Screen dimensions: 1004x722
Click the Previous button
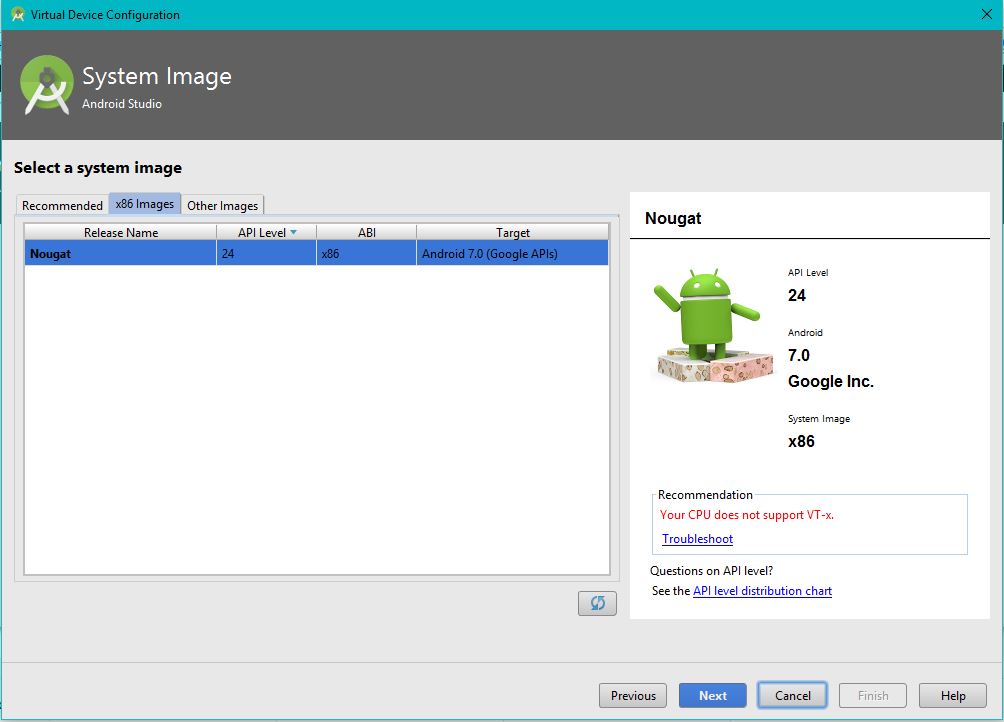click(x=633, y=696)
